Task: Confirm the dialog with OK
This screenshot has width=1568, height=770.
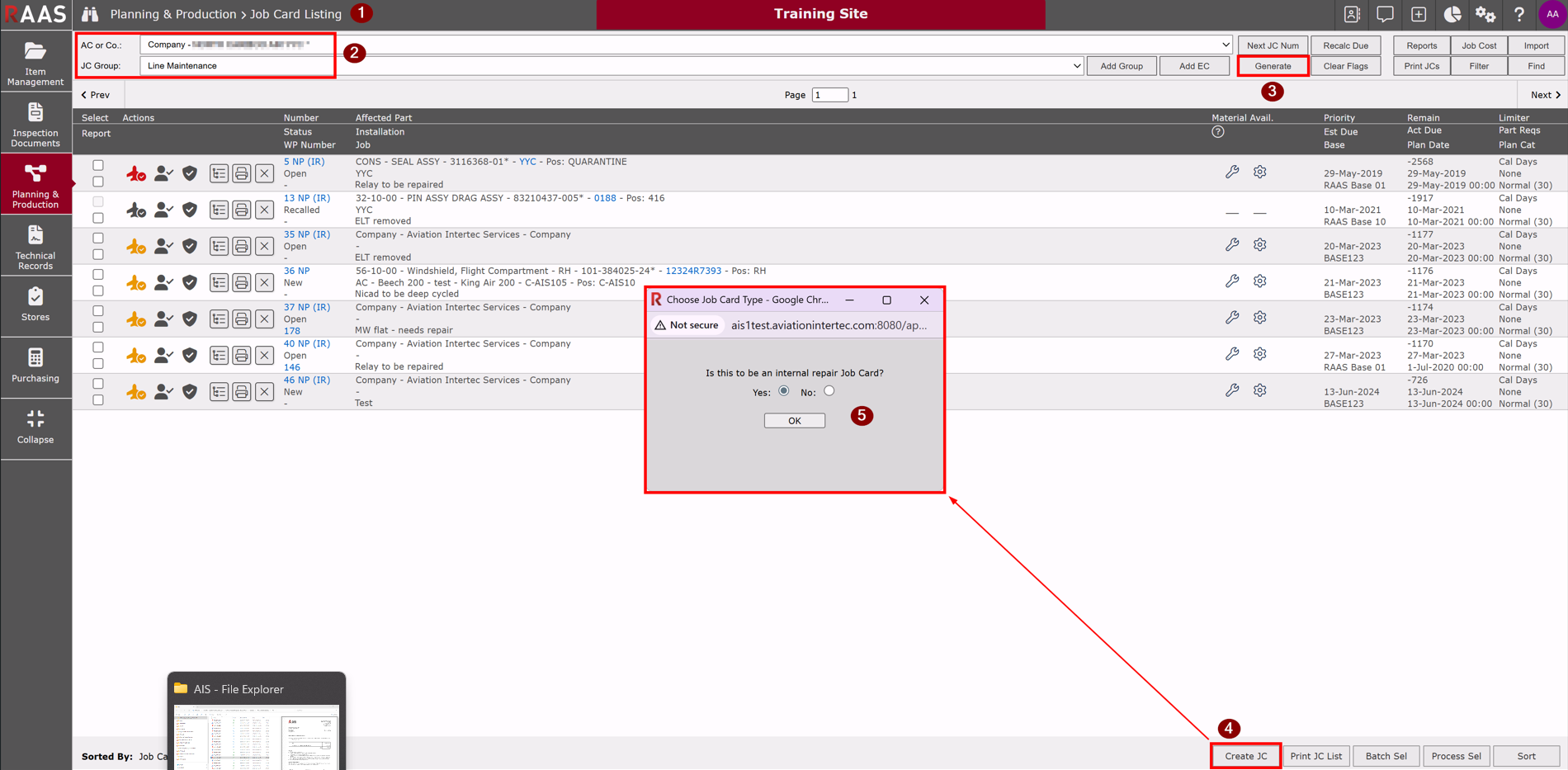Action: [795, 421]
